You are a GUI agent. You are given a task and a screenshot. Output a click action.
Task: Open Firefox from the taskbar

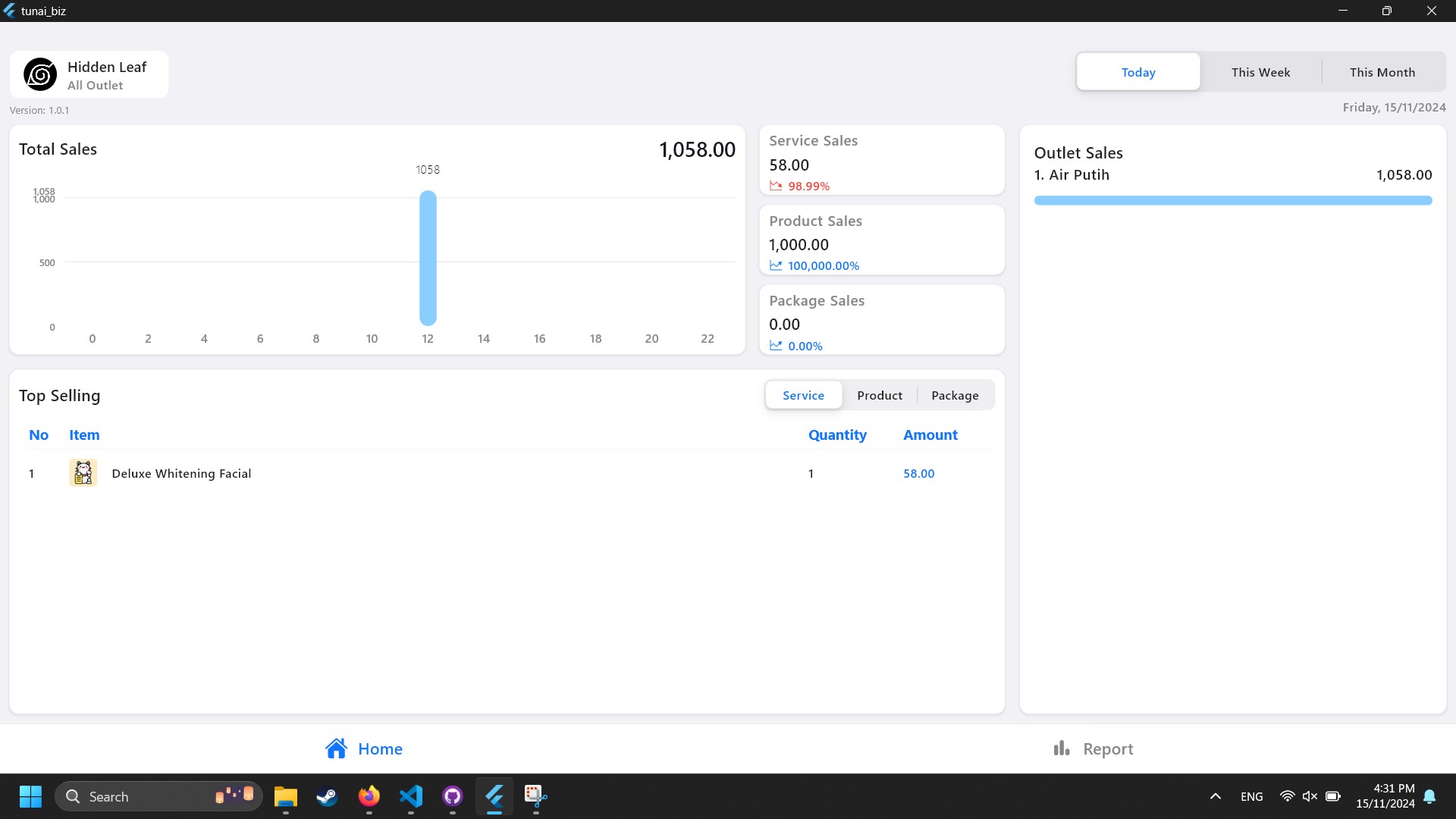369,796
